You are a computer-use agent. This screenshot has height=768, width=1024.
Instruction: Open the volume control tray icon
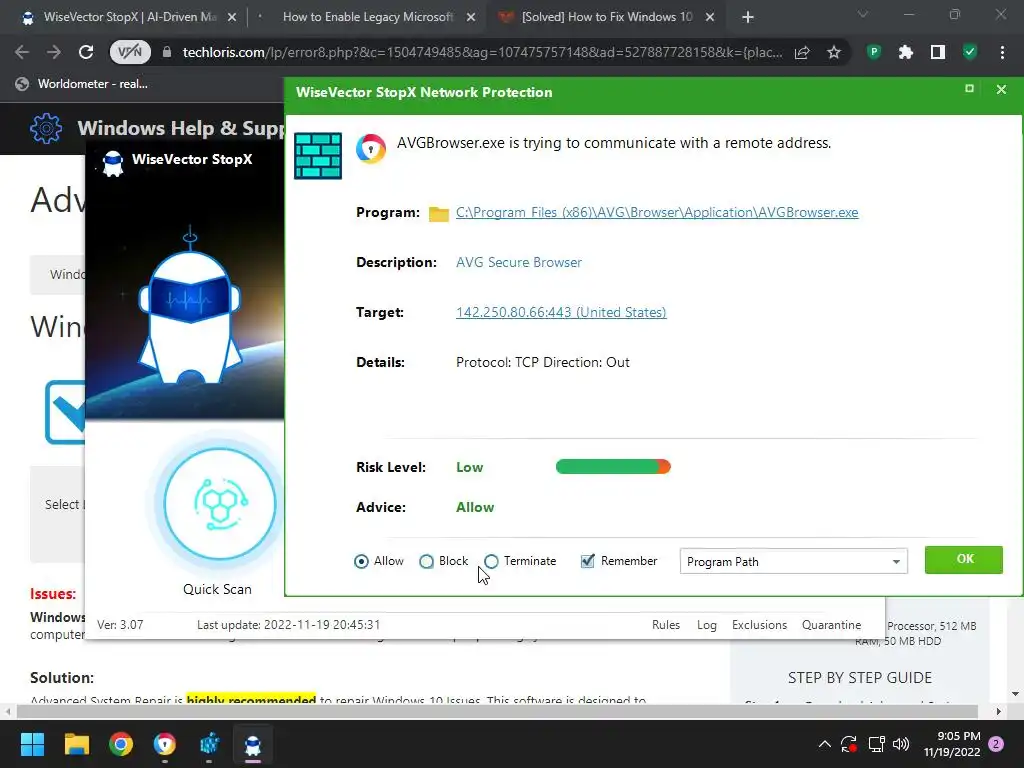901,744
